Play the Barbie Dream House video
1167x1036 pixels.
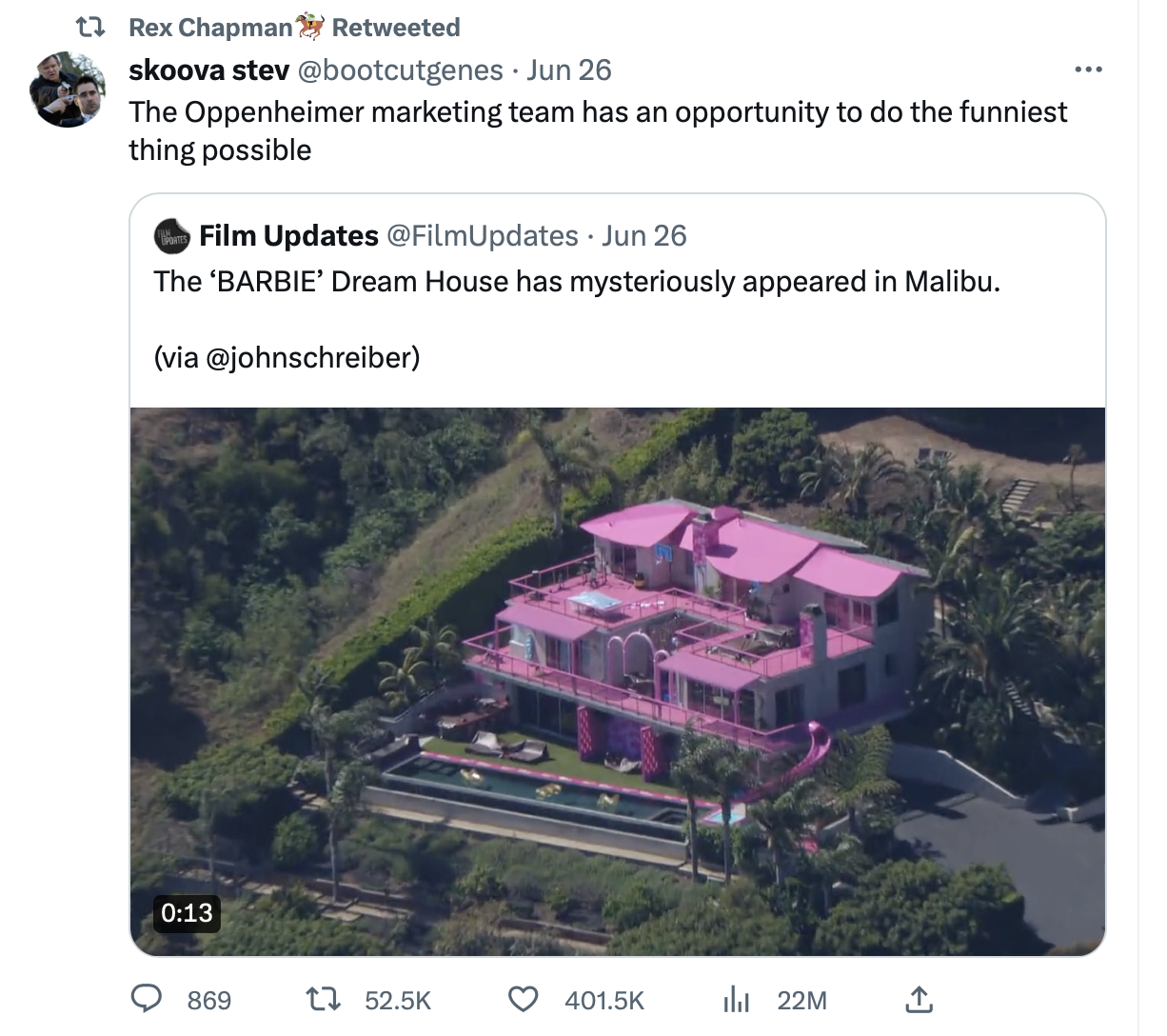[x=617, y=681]
